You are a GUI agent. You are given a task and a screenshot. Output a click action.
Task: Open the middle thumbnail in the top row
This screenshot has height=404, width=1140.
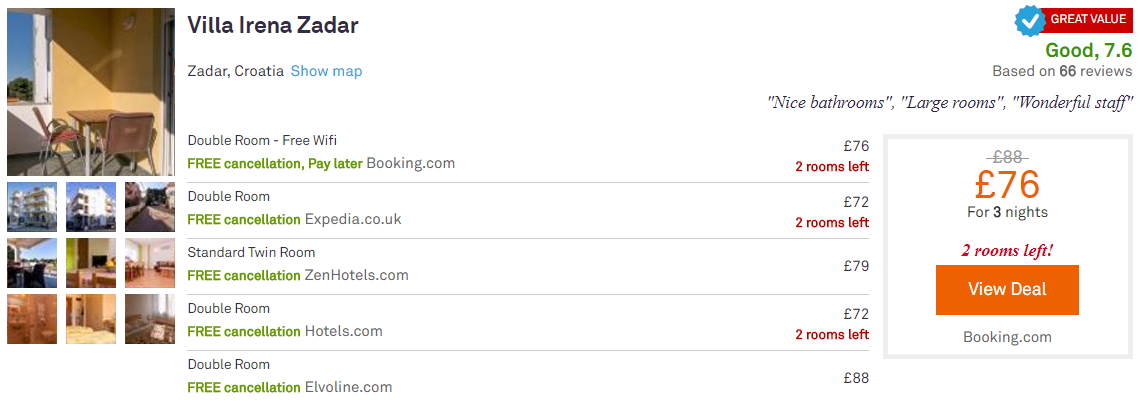(91, 207)
